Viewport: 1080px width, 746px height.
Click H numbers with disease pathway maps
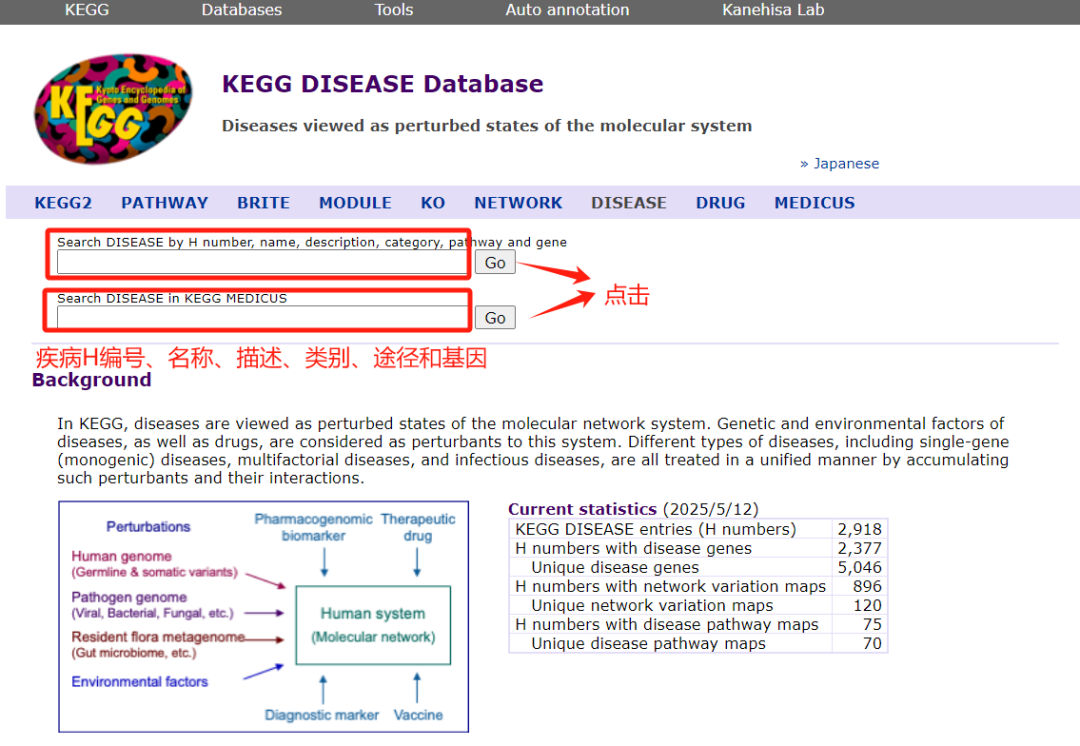point(667,624)
